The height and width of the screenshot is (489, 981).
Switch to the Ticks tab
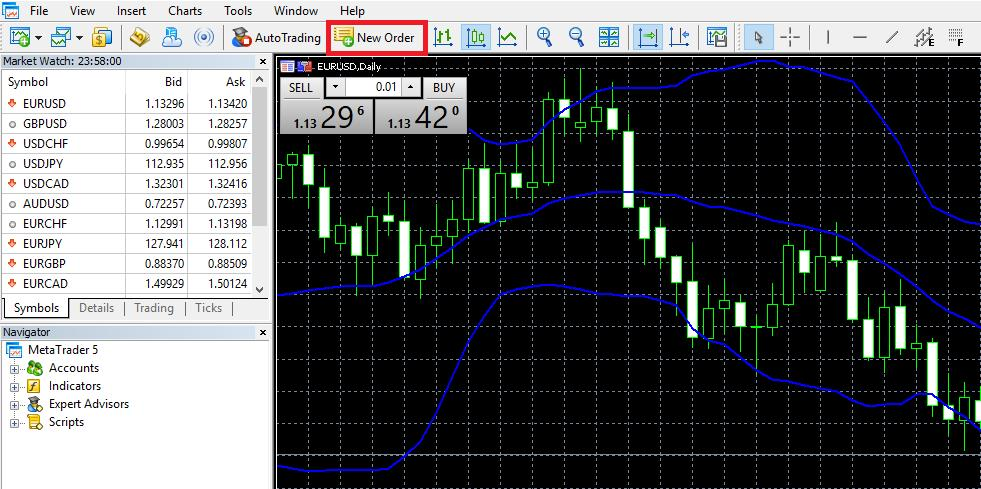click(208, 308)
